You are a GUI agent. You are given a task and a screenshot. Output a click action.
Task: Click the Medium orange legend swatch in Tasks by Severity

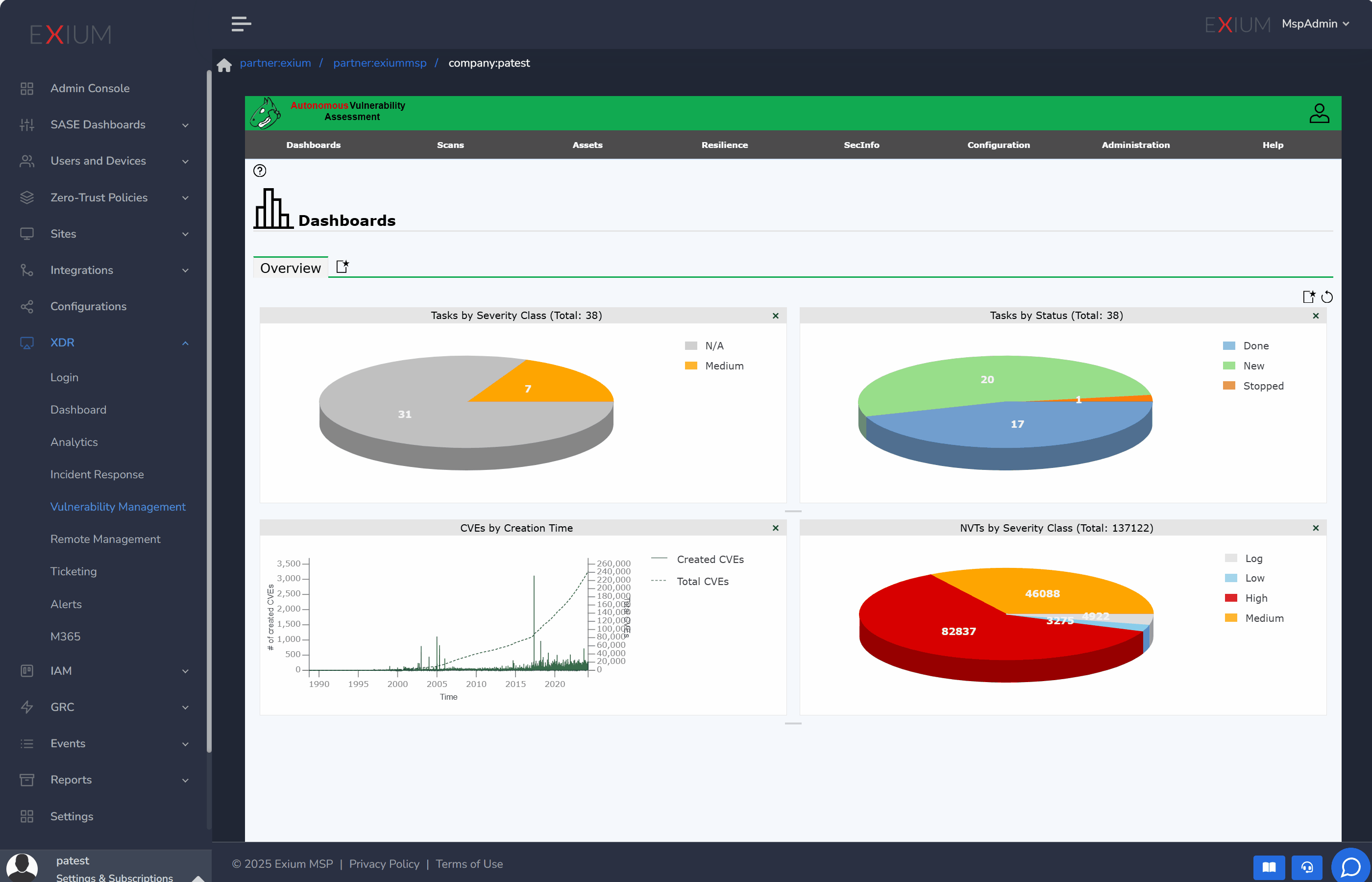click(x=691, y=366)
